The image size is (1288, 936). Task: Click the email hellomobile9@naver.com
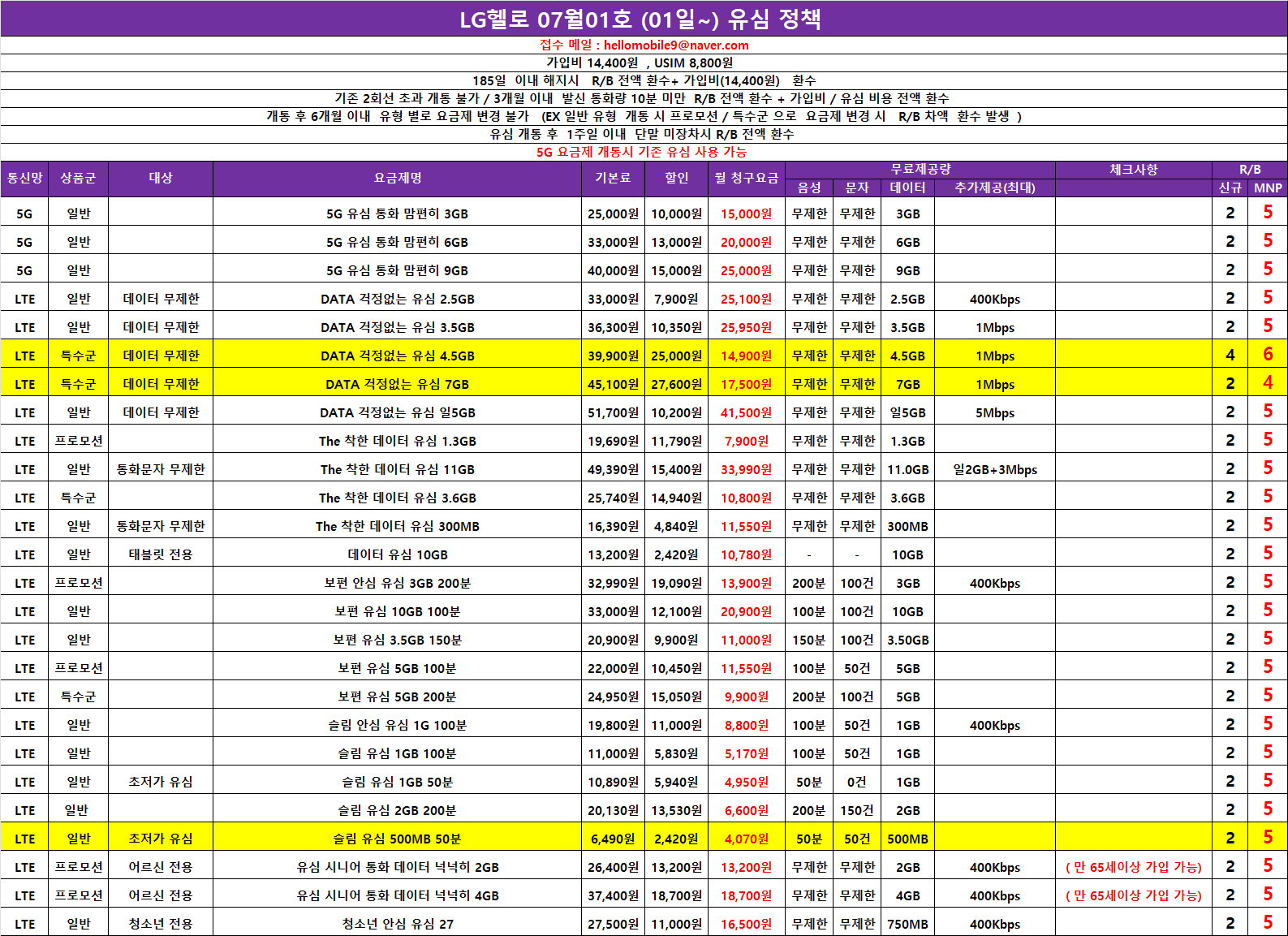click(x=676, y=45)
